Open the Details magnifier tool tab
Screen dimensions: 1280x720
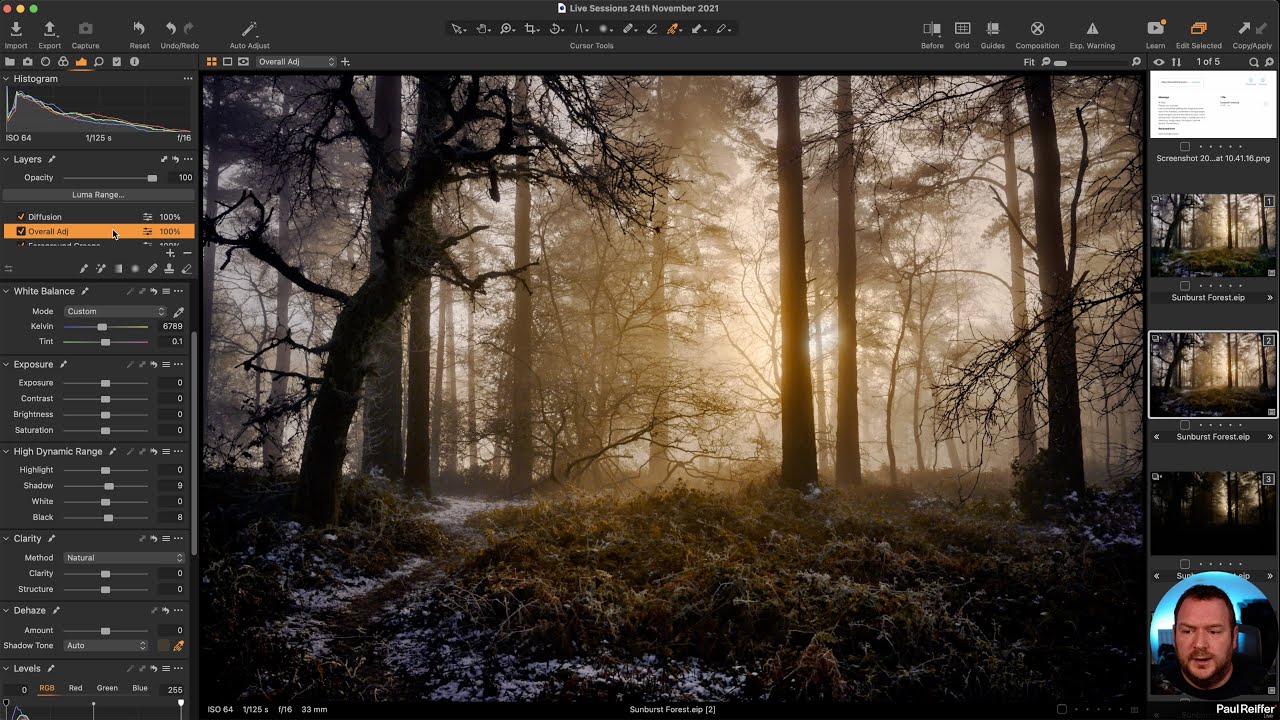click(x=99, y=62)
